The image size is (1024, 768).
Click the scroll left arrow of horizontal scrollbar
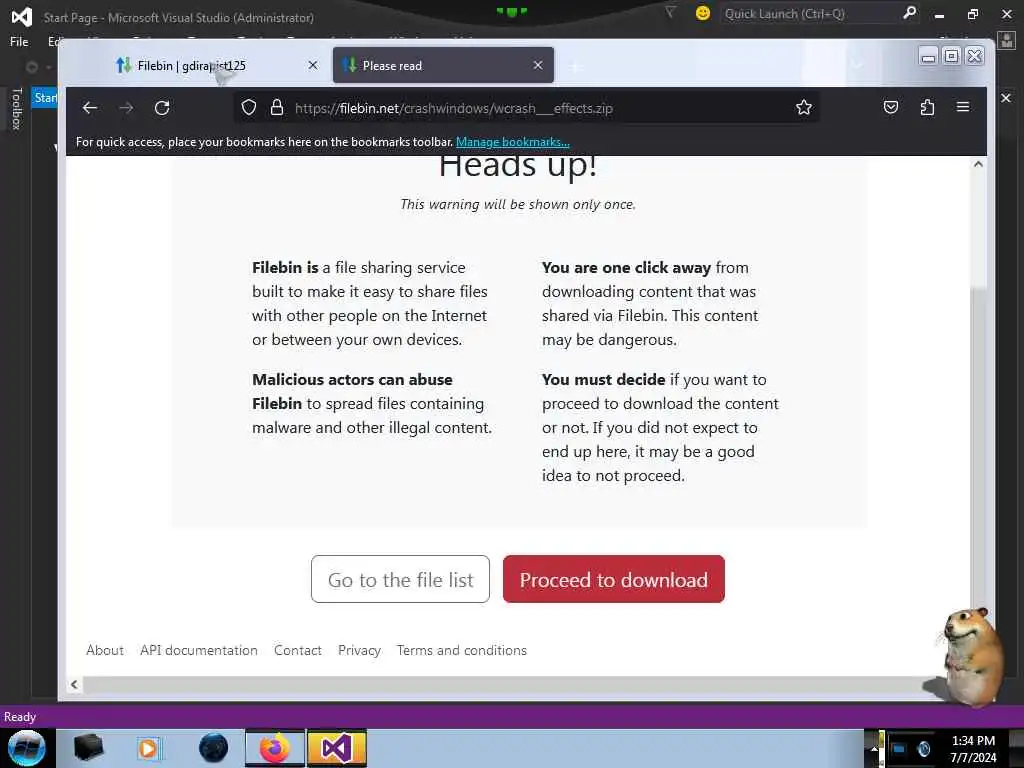point(74,684)
